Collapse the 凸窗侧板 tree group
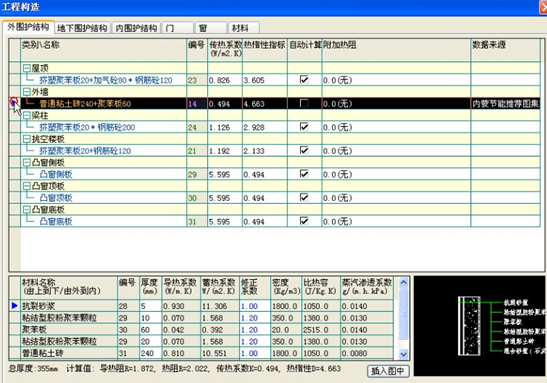Viewport: 547px width, 383px height. click(27, 163)
